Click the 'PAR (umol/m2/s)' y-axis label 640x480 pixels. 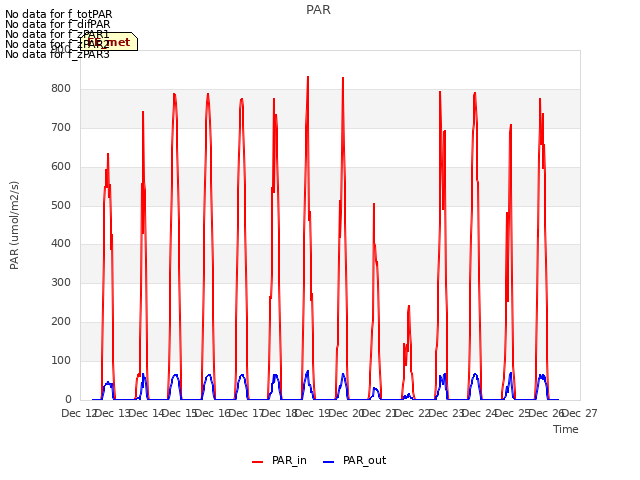pyautogui.click(x=14, y=225)
